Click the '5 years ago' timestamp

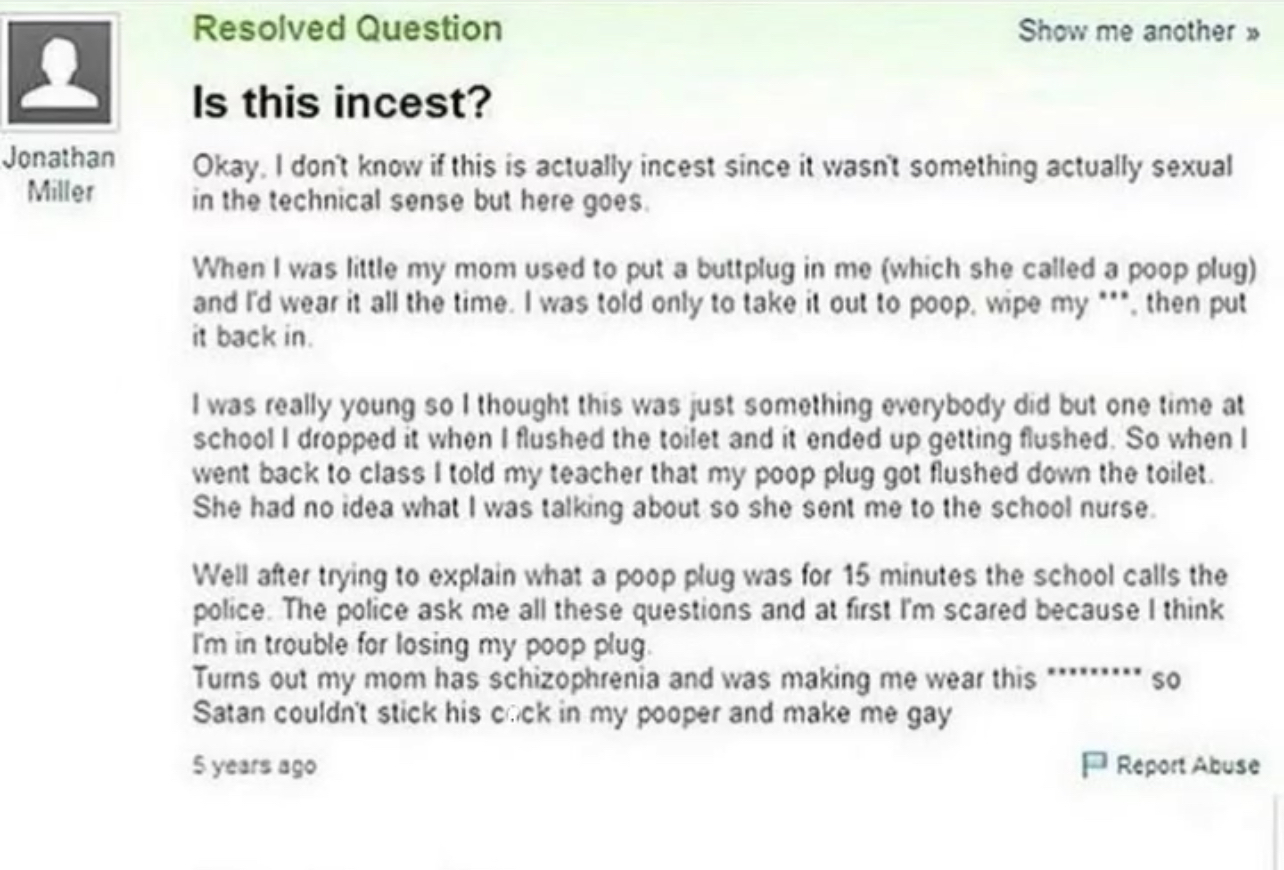tap(254, 766)
